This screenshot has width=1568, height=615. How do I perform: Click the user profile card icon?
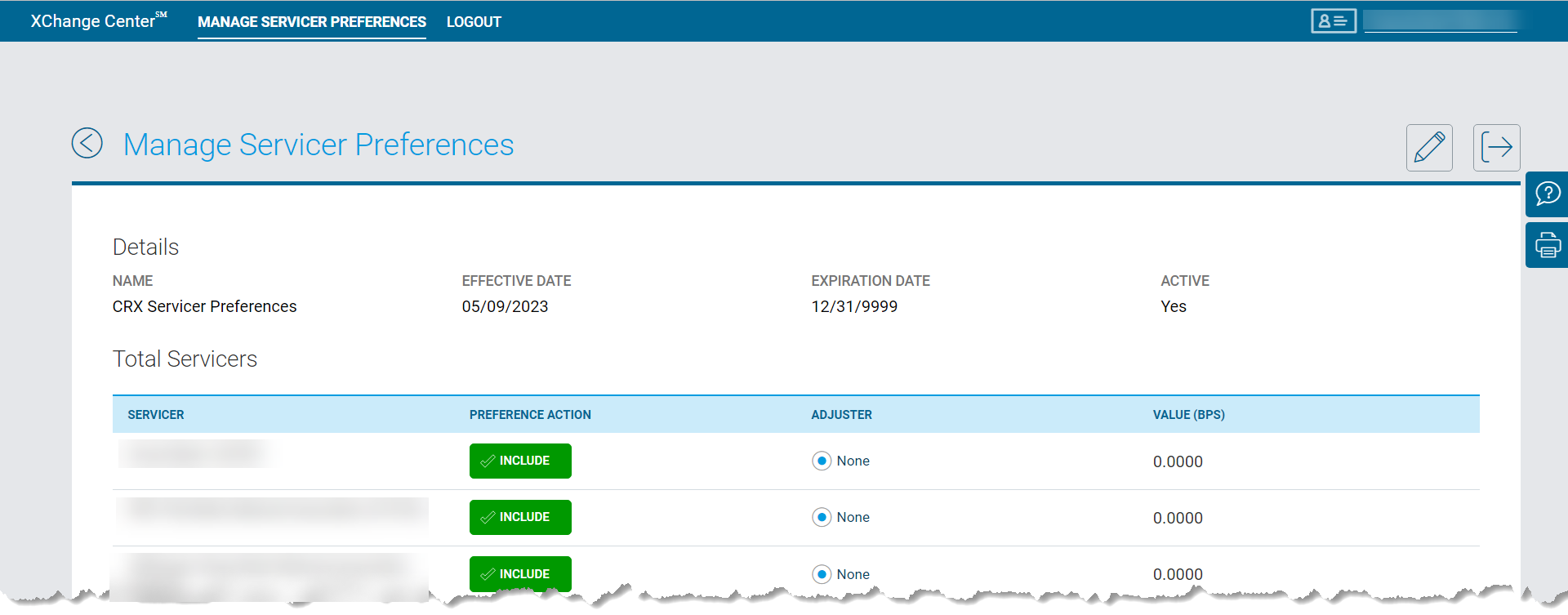coord(1333,21)
